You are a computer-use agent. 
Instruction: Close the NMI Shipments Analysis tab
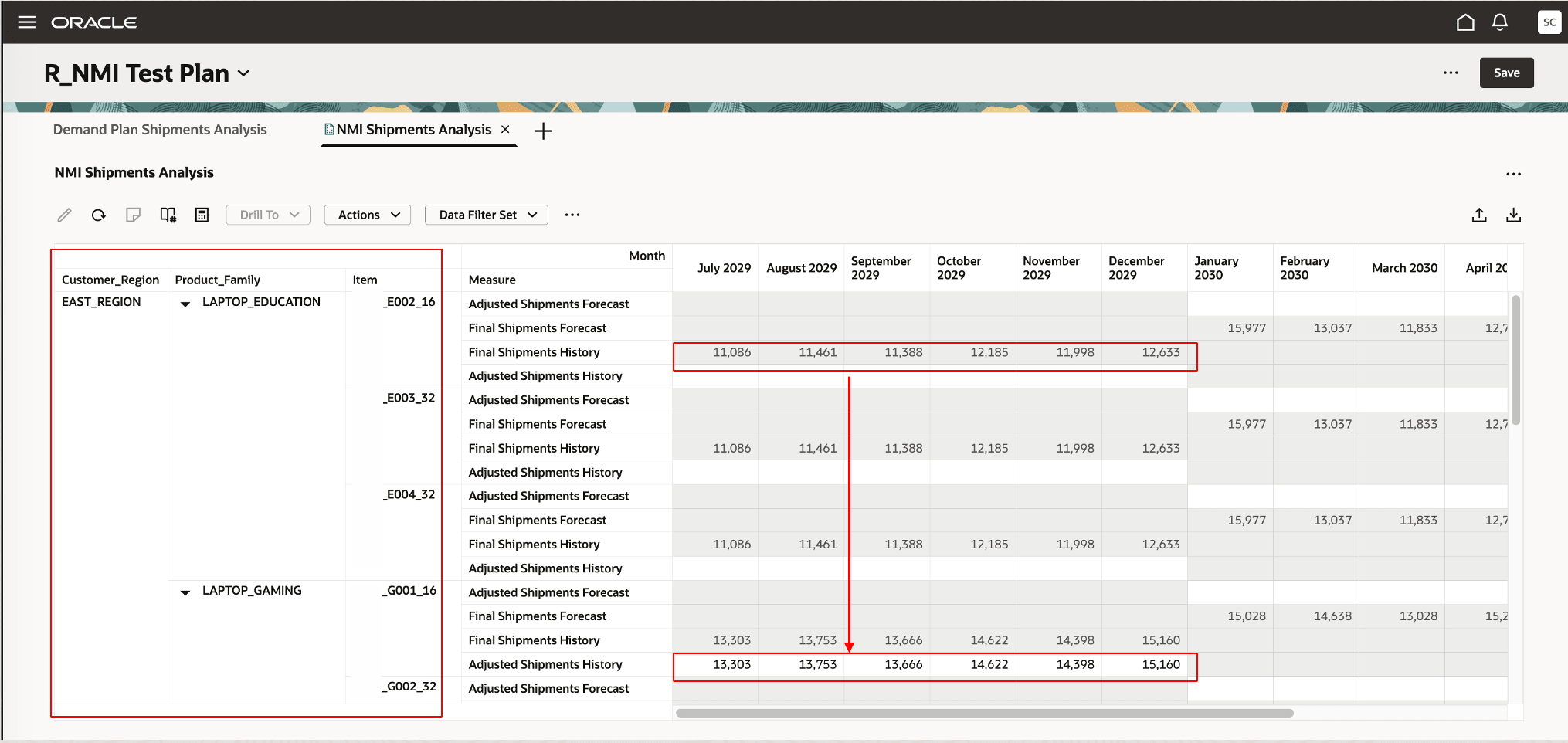click(505, 130)
